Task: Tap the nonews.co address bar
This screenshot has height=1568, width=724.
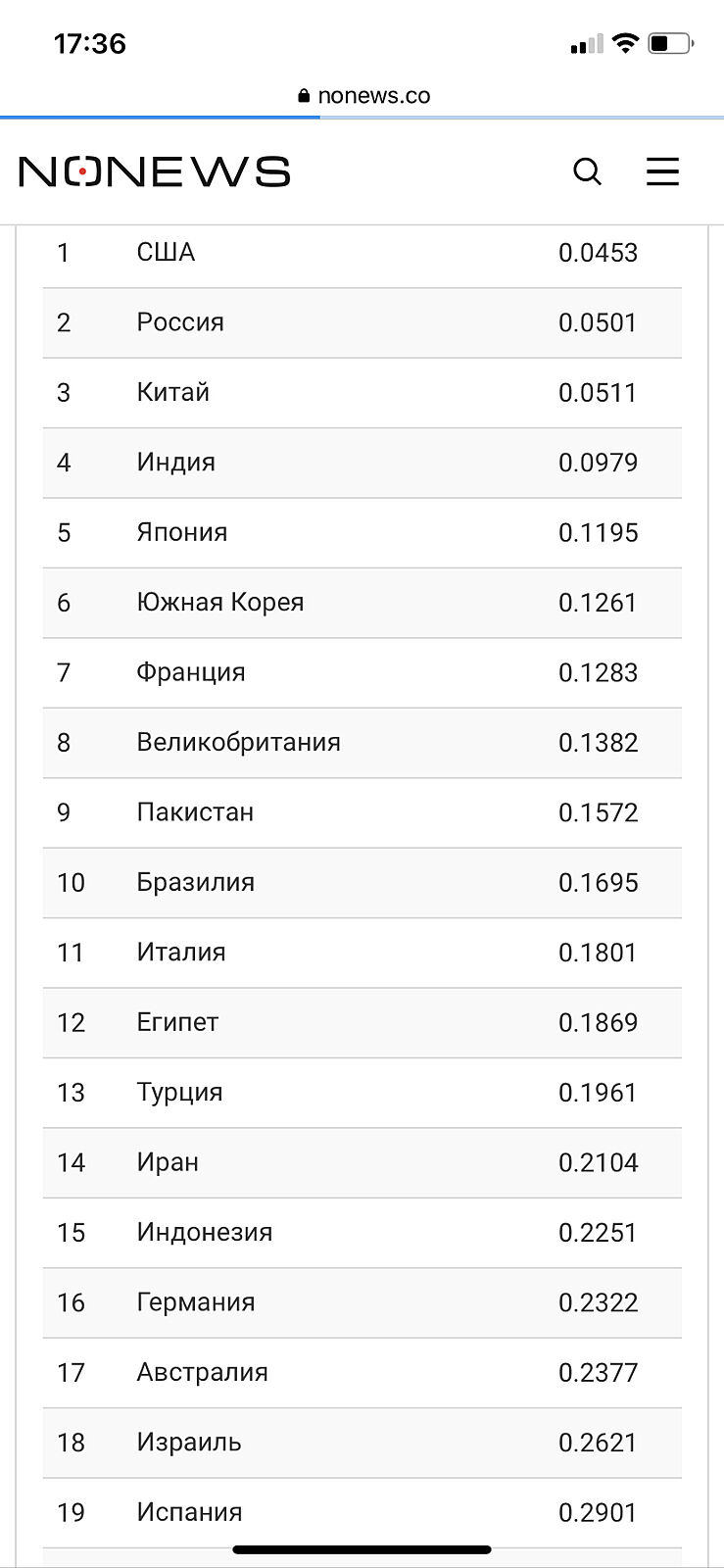Action: click(373, 96)
